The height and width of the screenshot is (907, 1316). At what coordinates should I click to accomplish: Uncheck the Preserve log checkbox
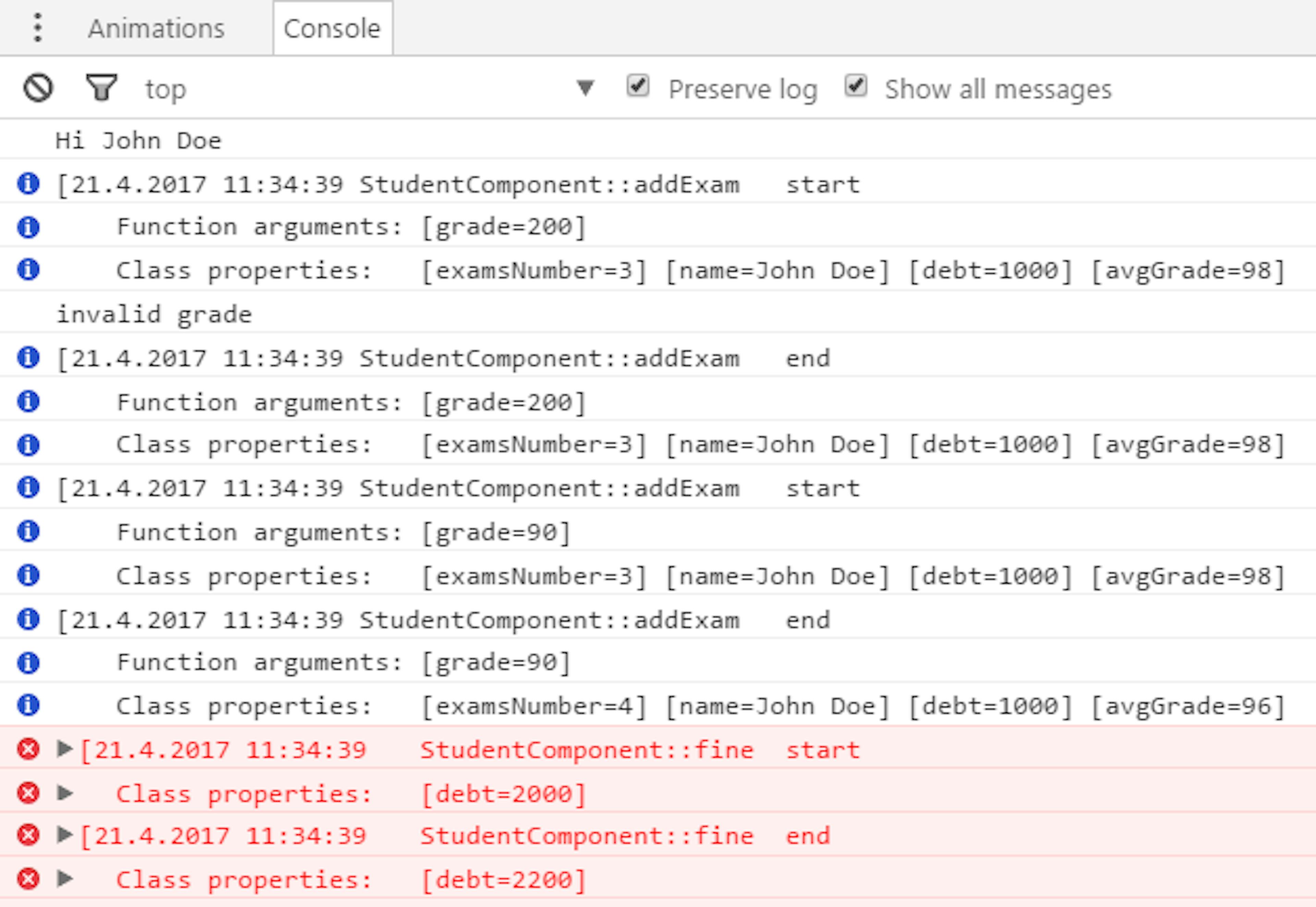click(x=638, y=85)
